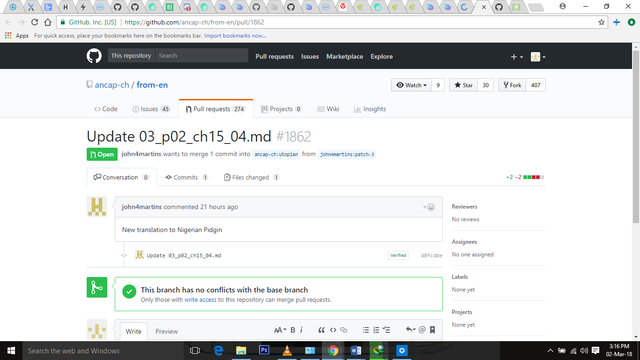This screenshot has width=640, height=360.
Task: Open Microsoft Word from taskbar
Action: coord(356,351)
